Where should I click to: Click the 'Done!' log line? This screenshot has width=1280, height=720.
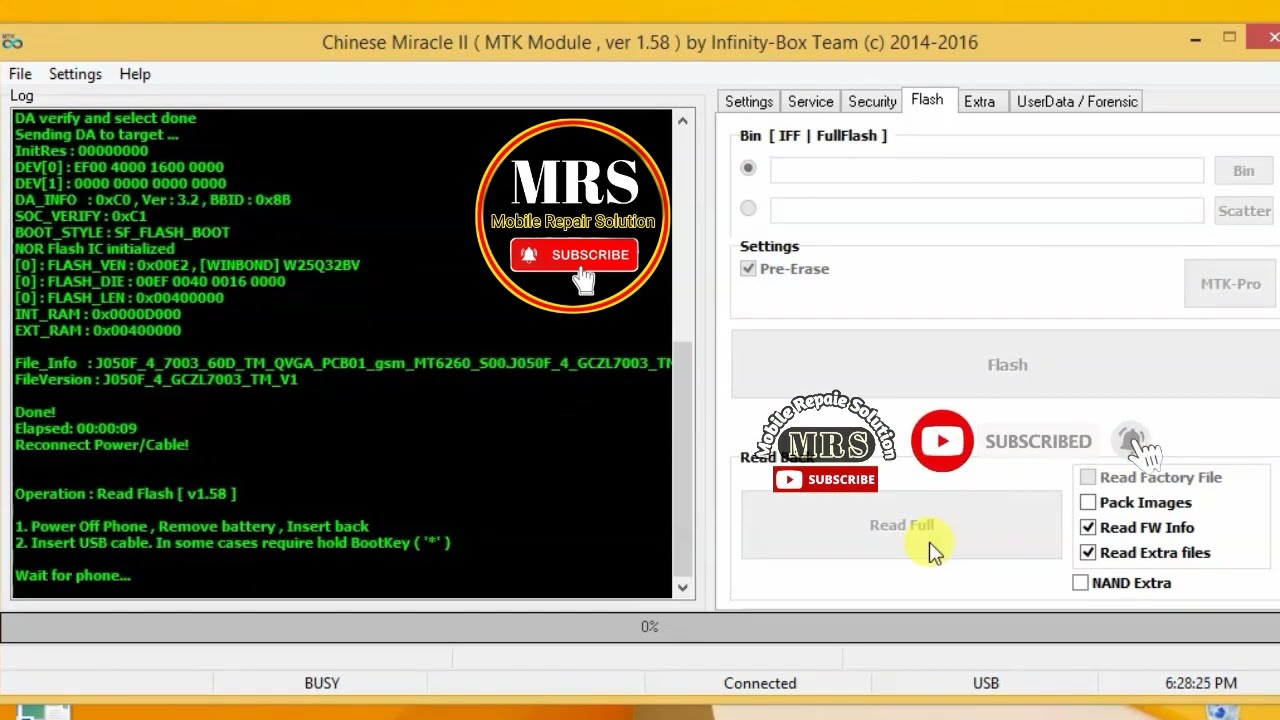[35, 412]
